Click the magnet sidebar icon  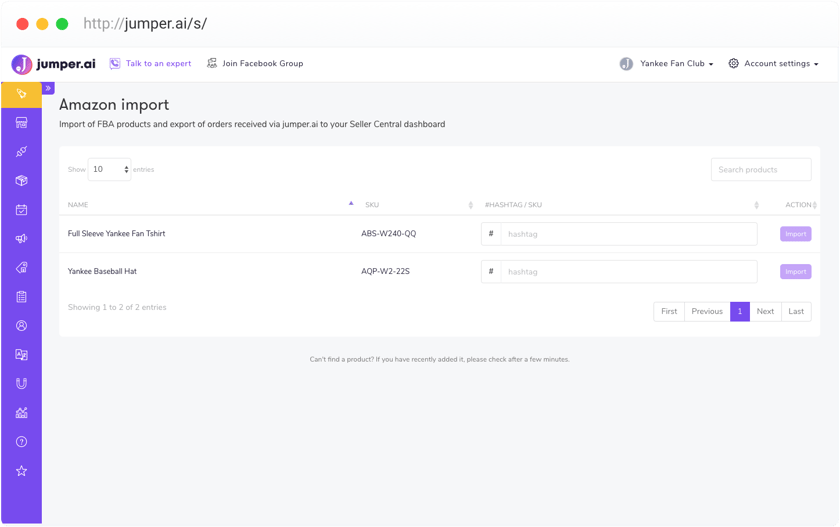tap(21, 383)
